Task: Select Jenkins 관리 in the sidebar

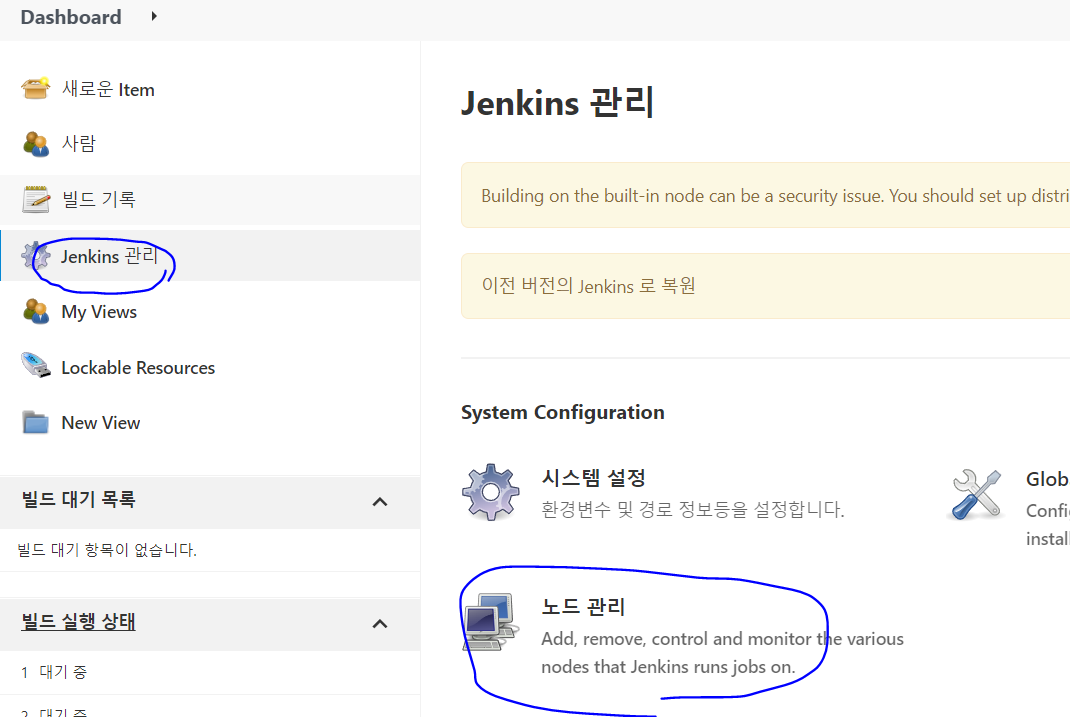Action: (x=109, y=256)
